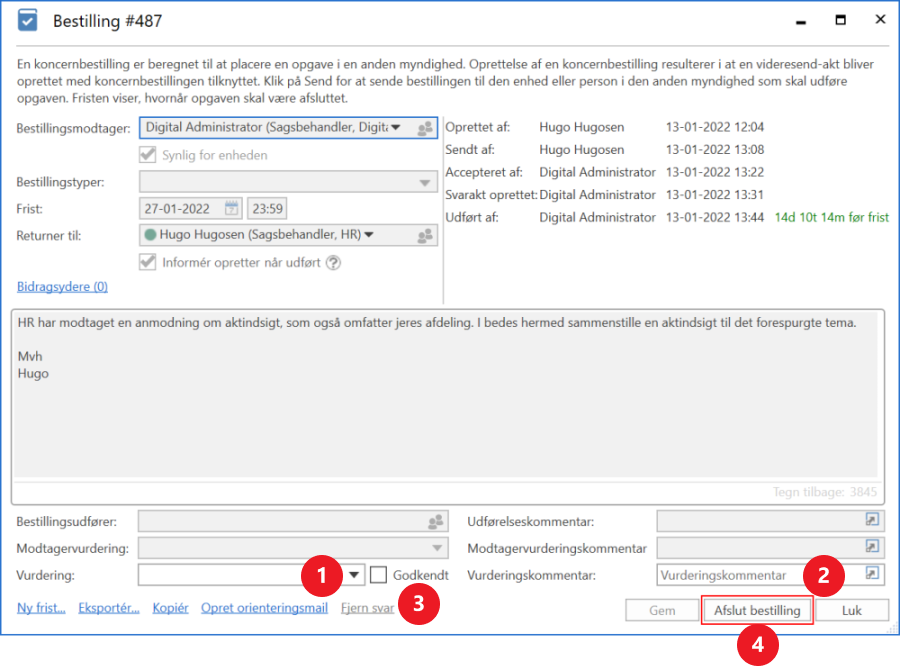Image resolution: width=900 pixels, height=670 pixels.
Task: Toggle Informér opretter når udført checkbox
Action: pos(148,263)
